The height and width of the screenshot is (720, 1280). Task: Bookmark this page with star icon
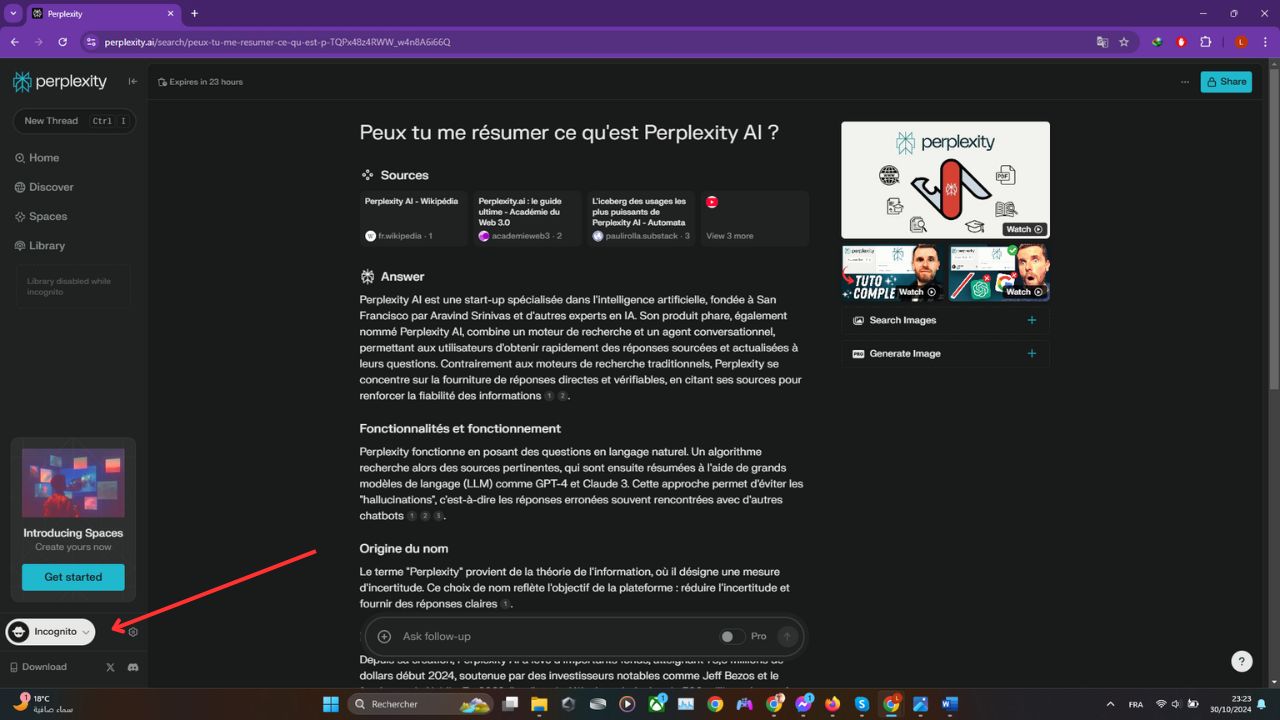(1124, 42)
